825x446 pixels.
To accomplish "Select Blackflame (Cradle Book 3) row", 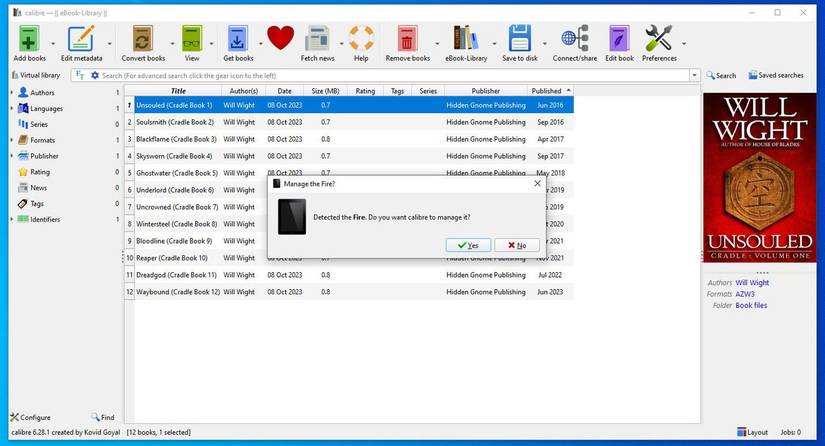I will (x=349, y=139).
